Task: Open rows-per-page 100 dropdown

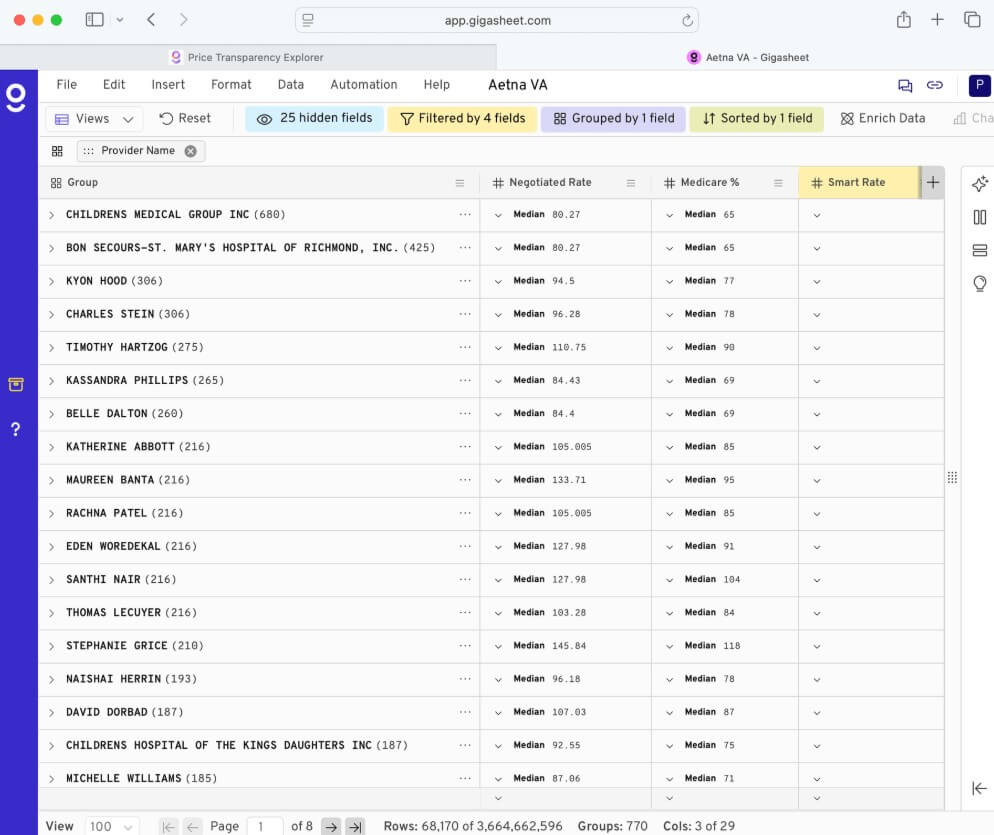Action: [112, 826]
